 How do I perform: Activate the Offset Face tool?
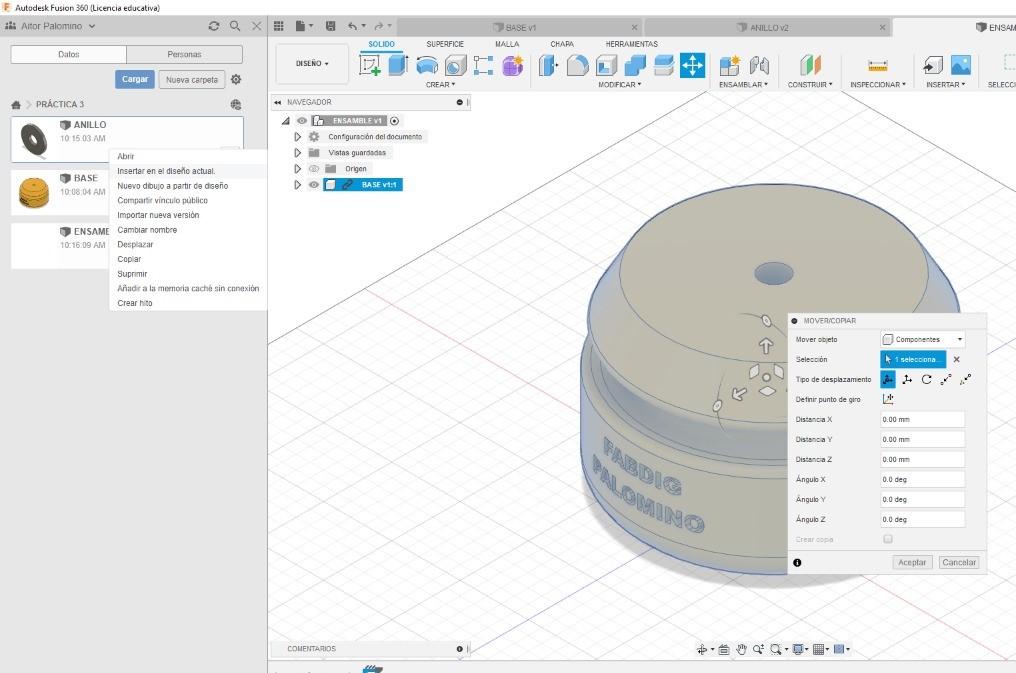click(x=664, y=65)
